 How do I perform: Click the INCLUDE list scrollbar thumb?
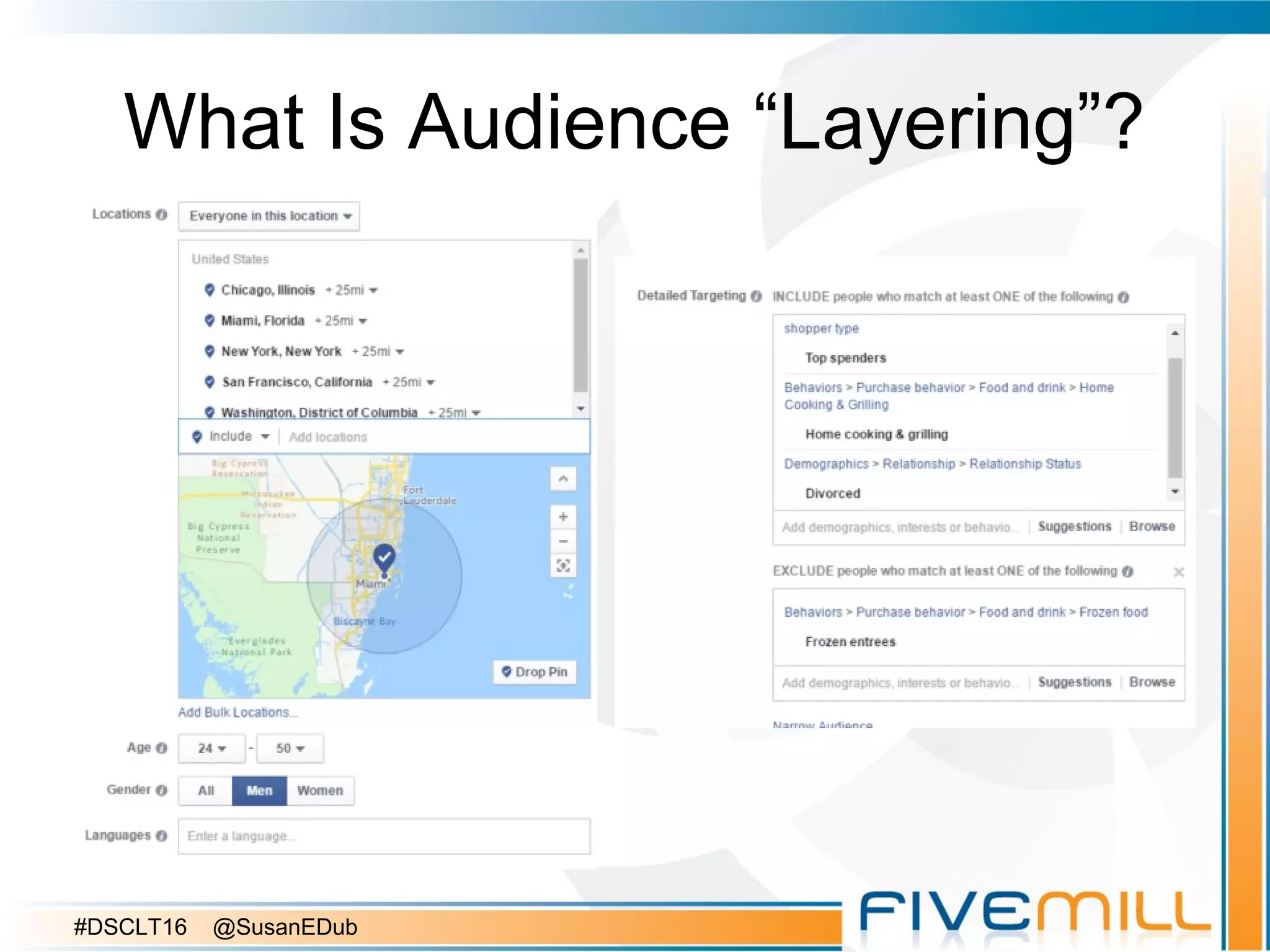click(1175, 418)
